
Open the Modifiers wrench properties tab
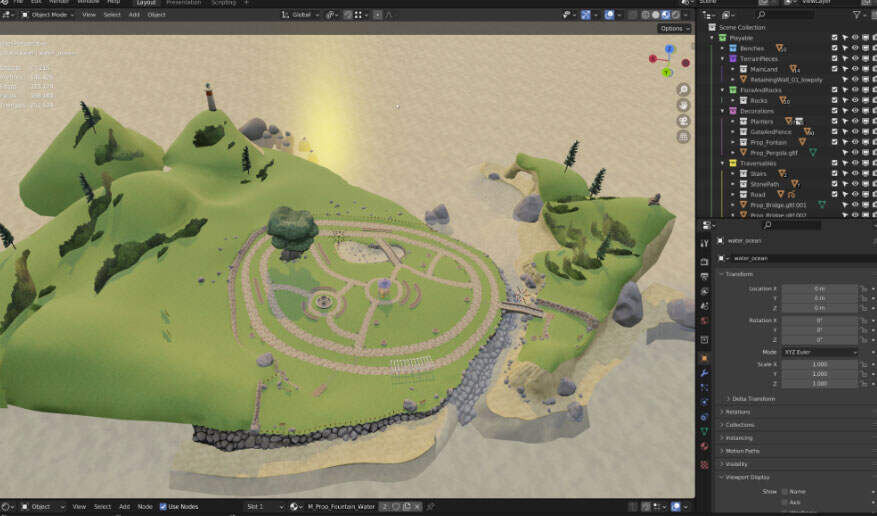[704, 373]
